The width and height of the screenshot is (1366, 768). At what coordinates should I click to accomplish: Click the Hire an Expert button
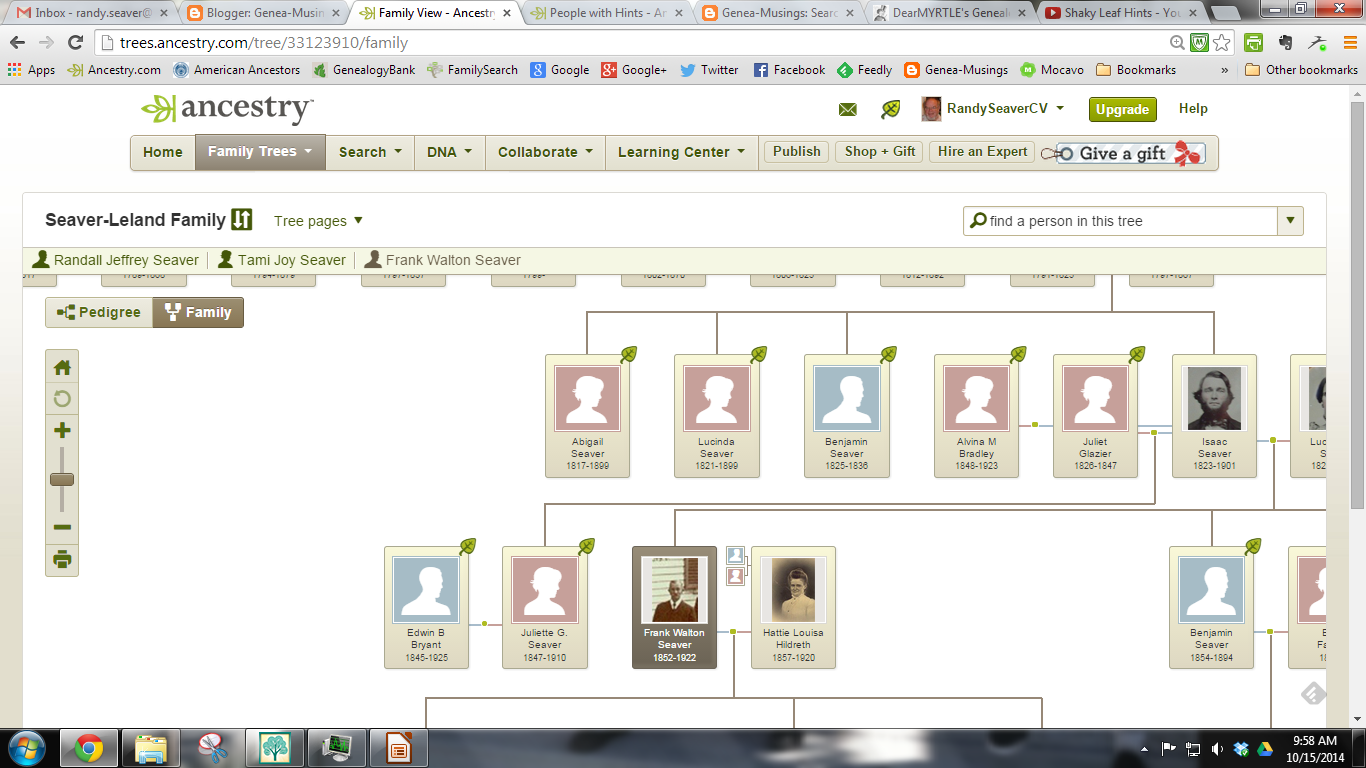click(981, 151)
